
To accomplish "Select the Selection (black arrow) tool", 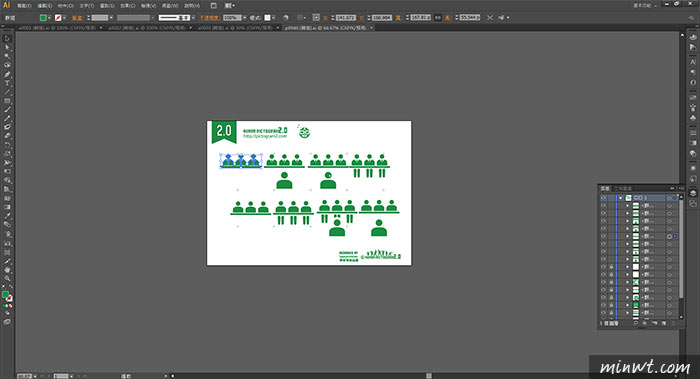I will pyautogui.click(x=7, y=39).
